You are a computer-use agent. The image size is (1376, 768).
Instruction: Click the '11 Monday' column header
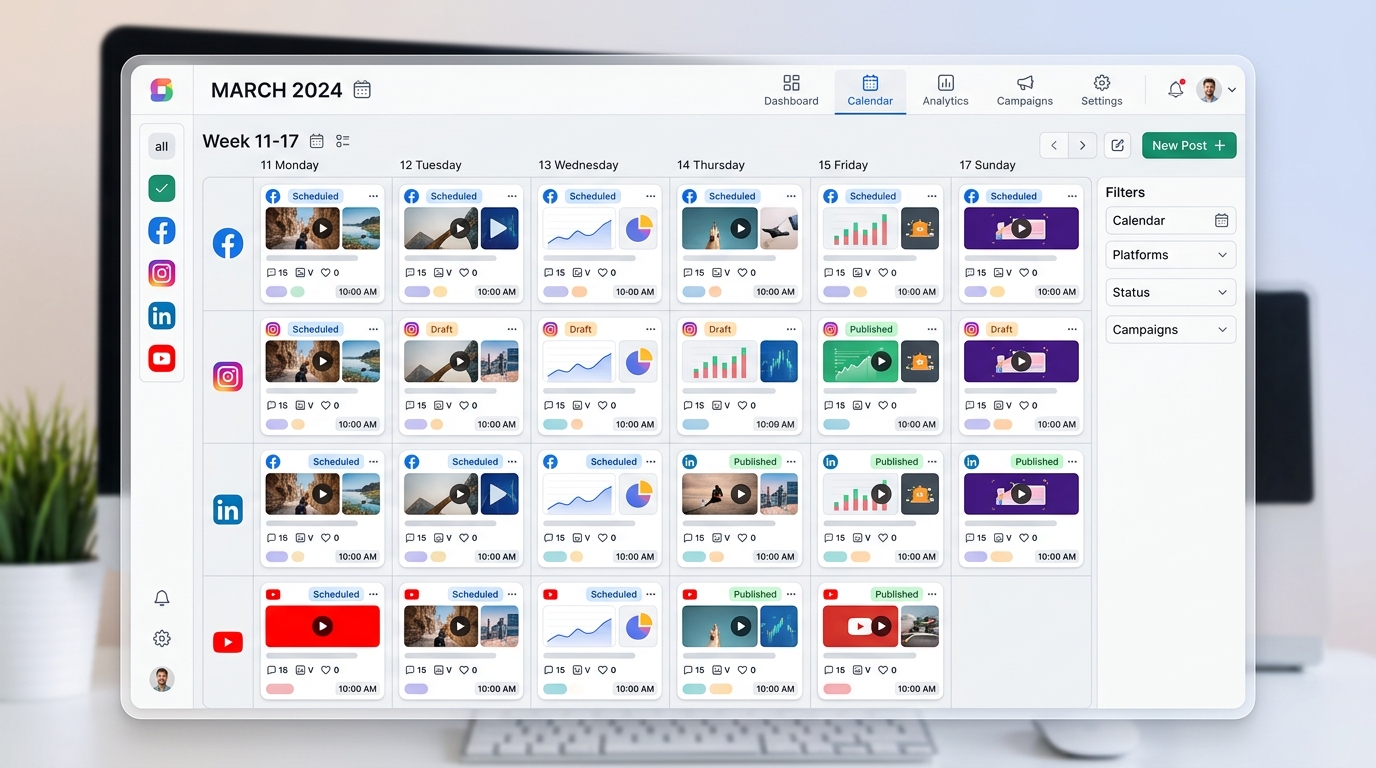pyautogui.click(x=290, y=165)
